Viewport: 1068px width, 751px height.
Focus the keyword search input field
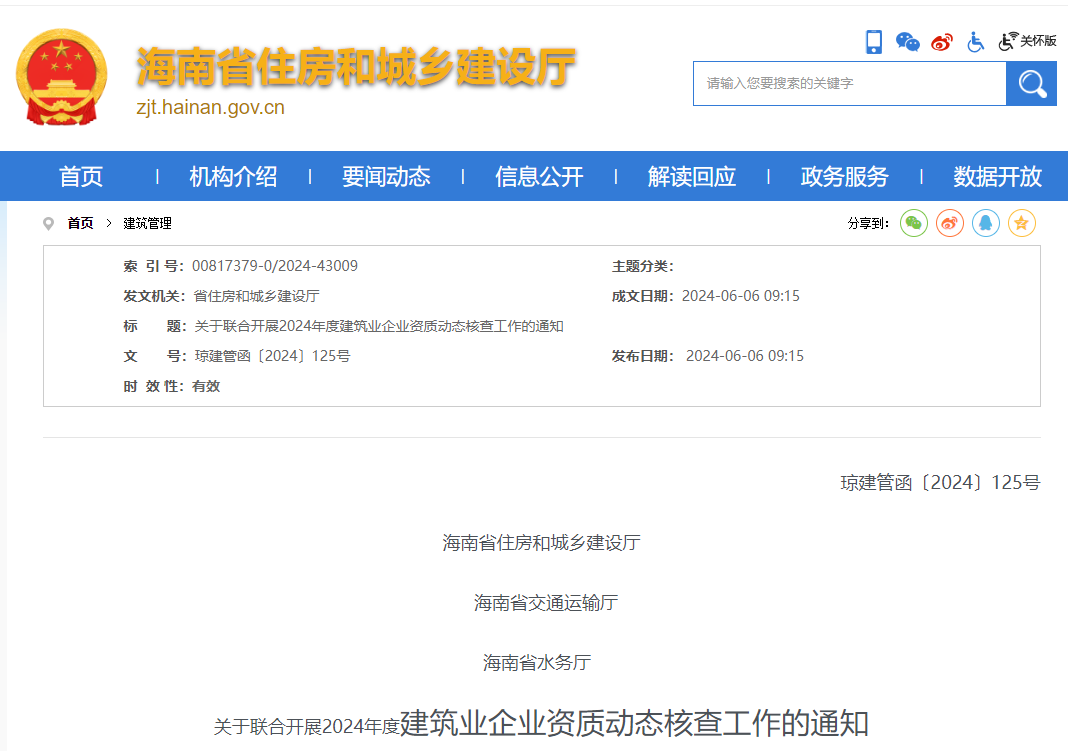pos(849,84)
